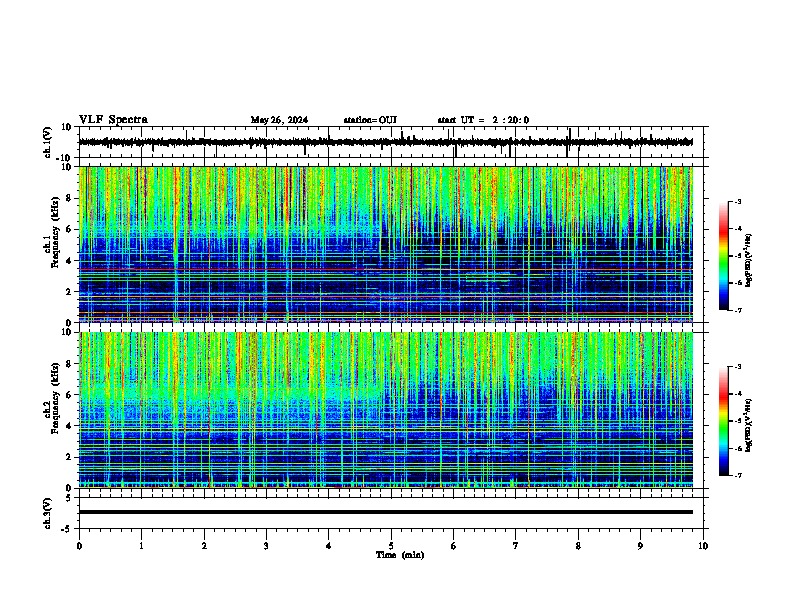Click the "1" tick on the Time axis
The height and width of the screenshot is (612, 792).
pyautogui.click(x=141, y=545)
